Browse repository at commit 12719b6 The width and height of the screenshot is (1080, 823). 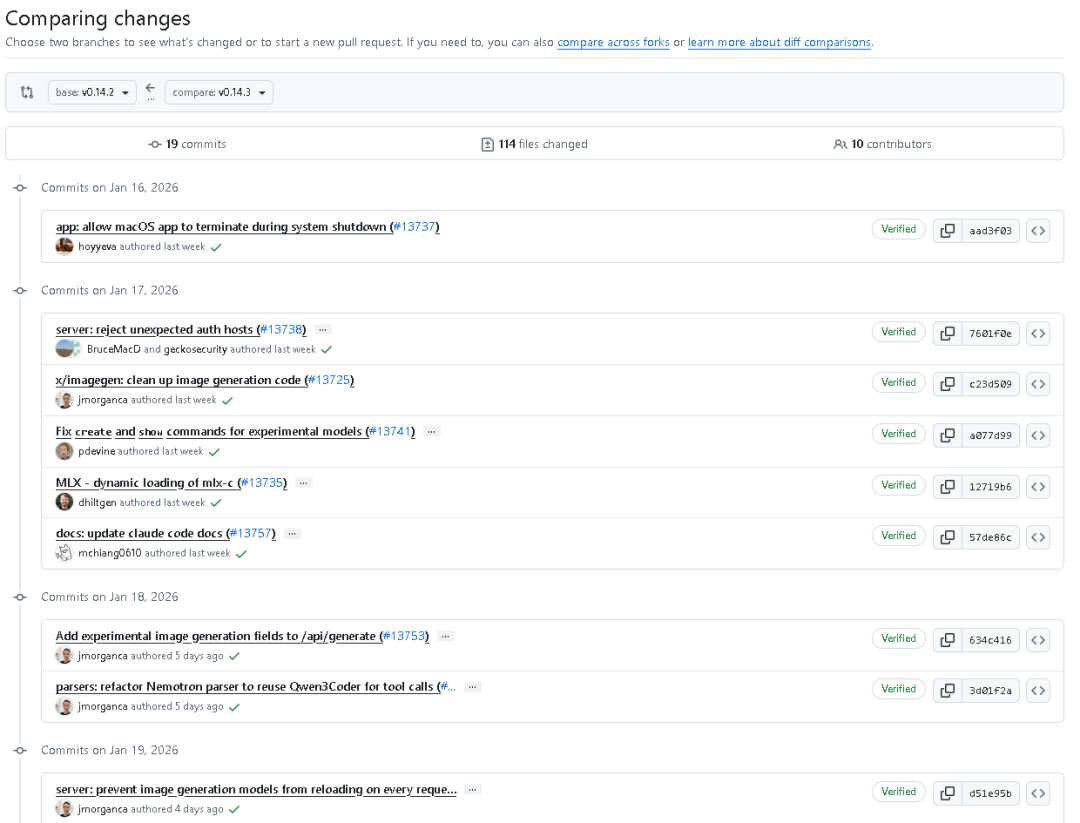click(1038, 487)
